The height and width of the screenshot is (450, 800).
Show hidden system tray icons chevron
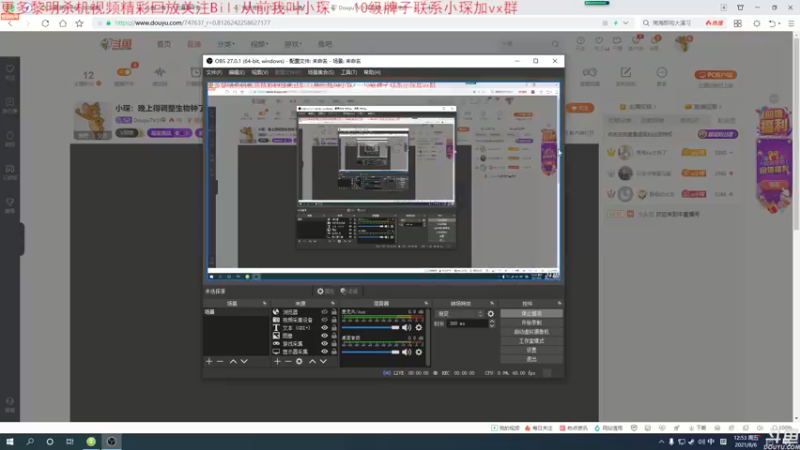coord(661,442)
